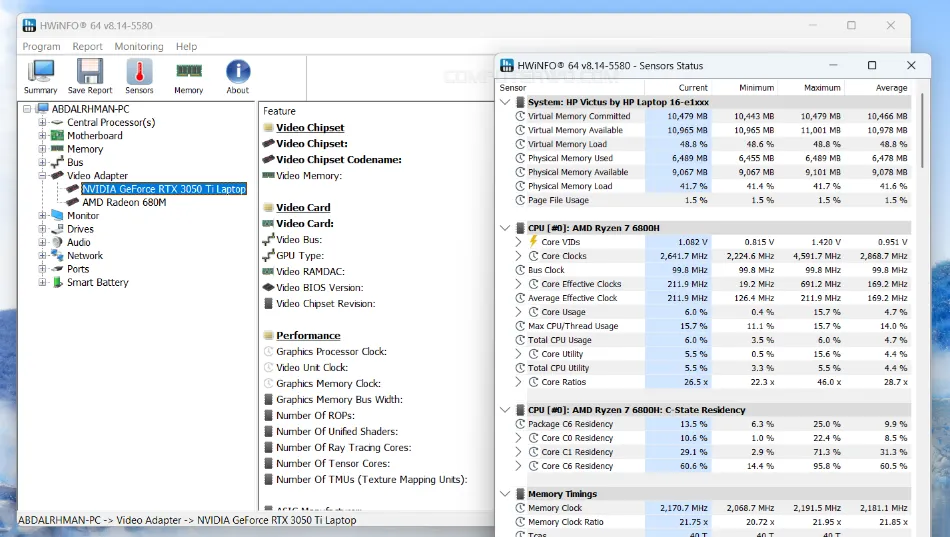The width and height of the screenshot is (950, 537).
Task: Expand the Core VIDs sensor row
Action: coord(518,242)
